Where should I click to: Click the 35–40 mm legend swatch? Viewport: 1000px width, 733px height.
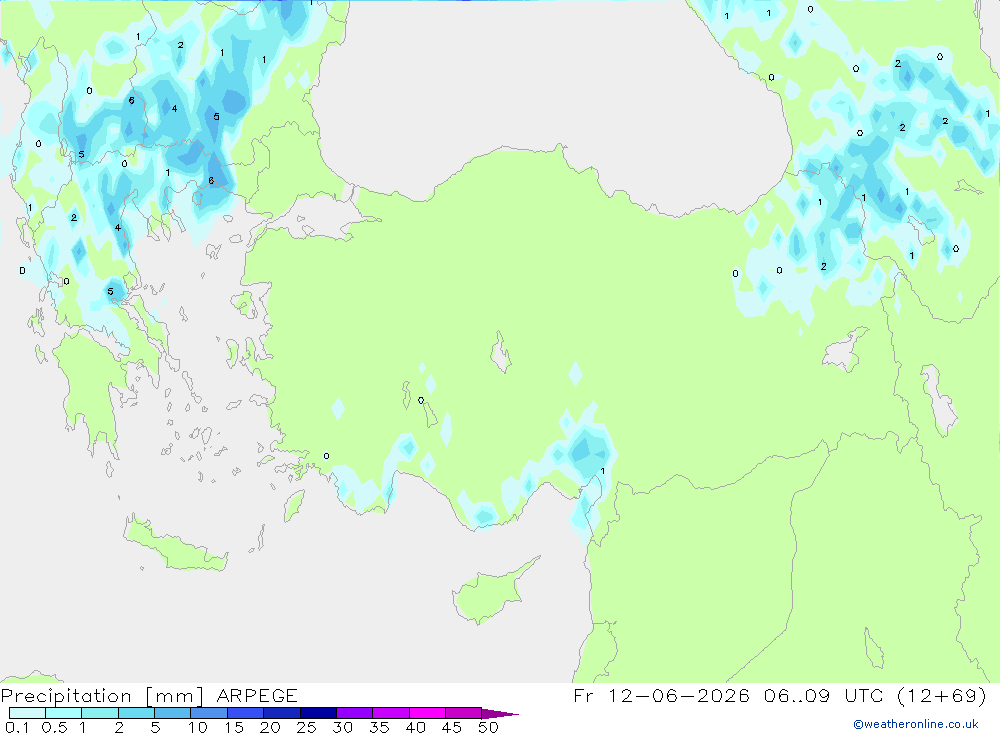tap(391, 713)
